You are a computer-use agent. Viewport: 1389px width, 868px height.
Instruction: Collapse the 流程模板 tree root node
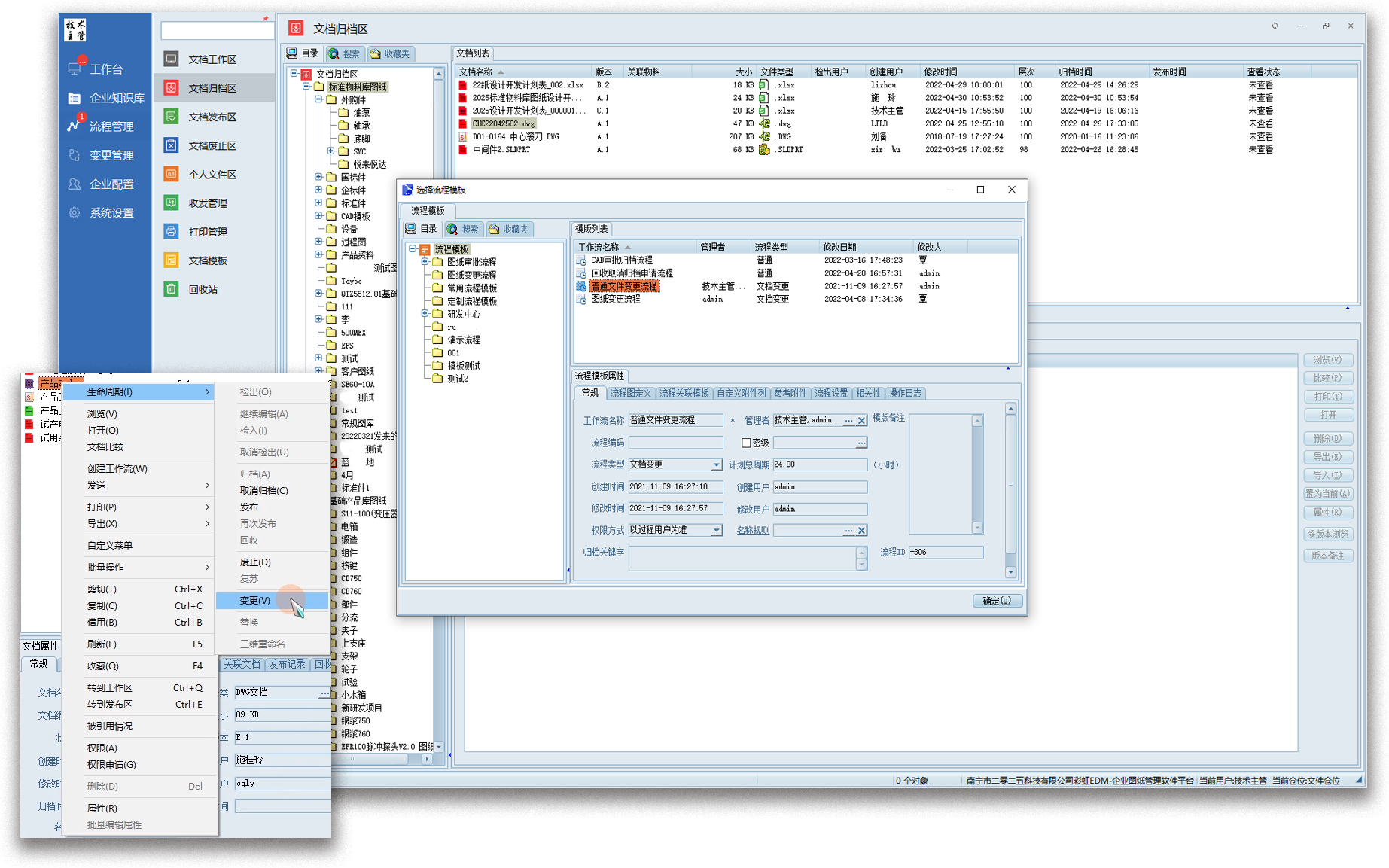click(x=413, y=249)
